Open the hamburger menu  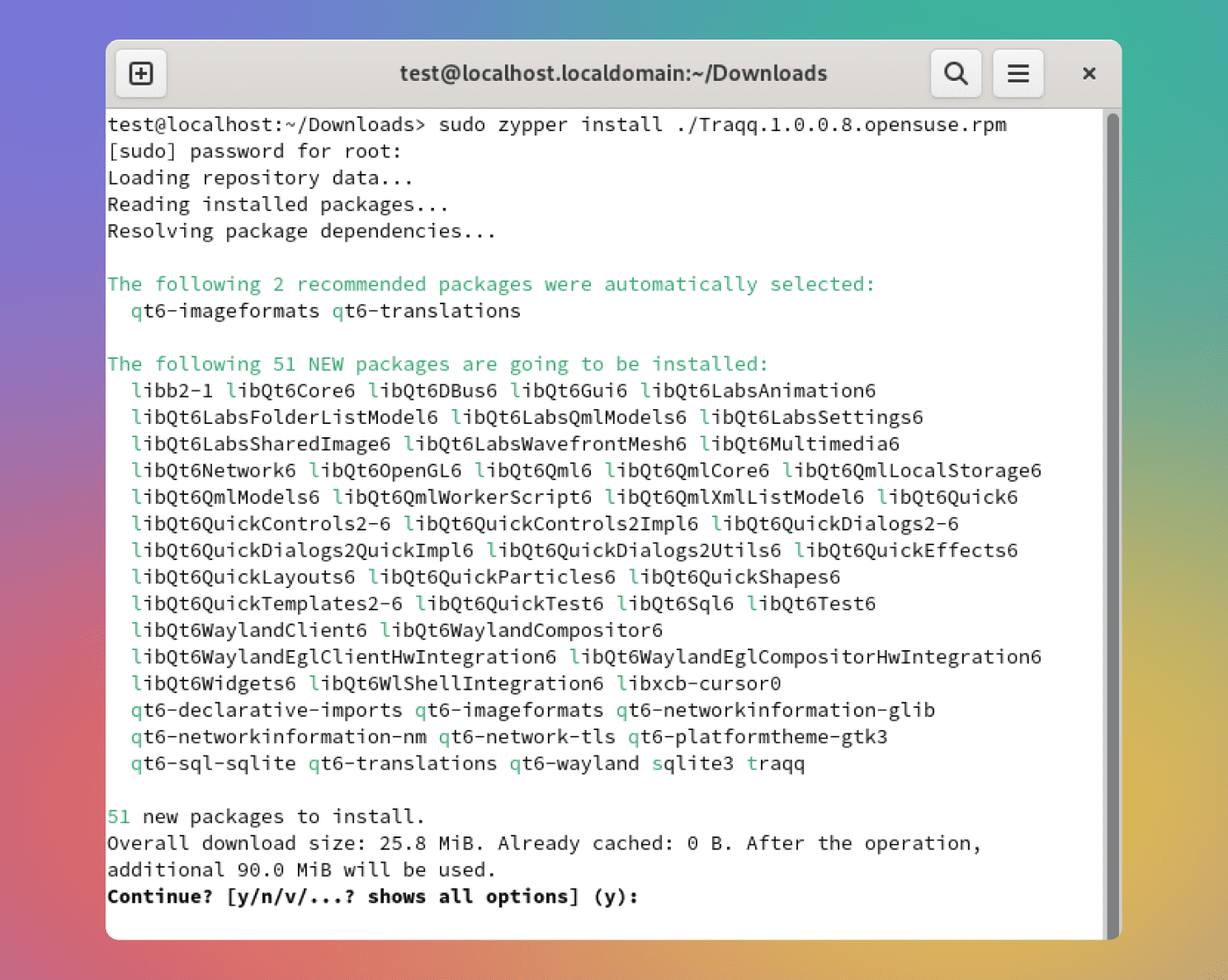click(1018, 73)
